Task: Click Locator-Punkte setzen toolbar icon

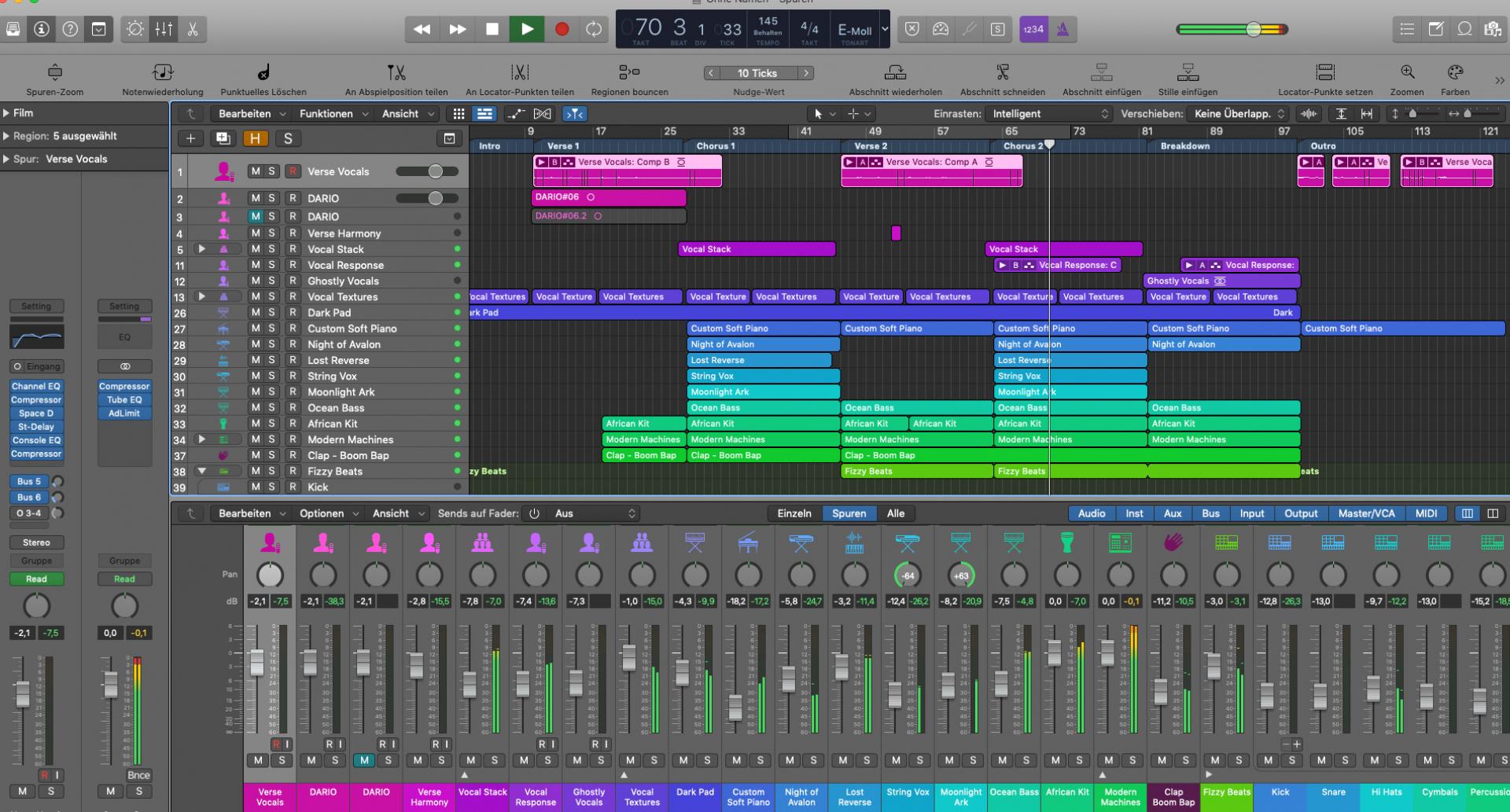Action: 1325,72
